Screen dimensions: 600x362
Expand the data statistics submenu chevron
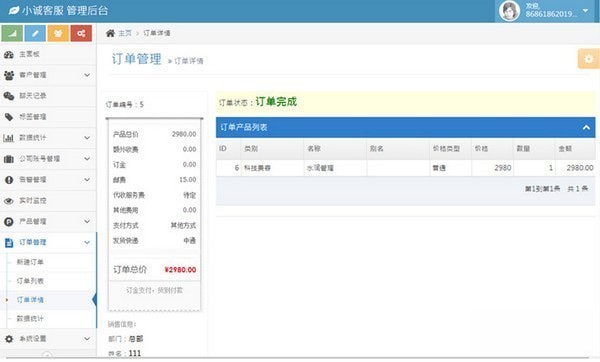(87, 138)
